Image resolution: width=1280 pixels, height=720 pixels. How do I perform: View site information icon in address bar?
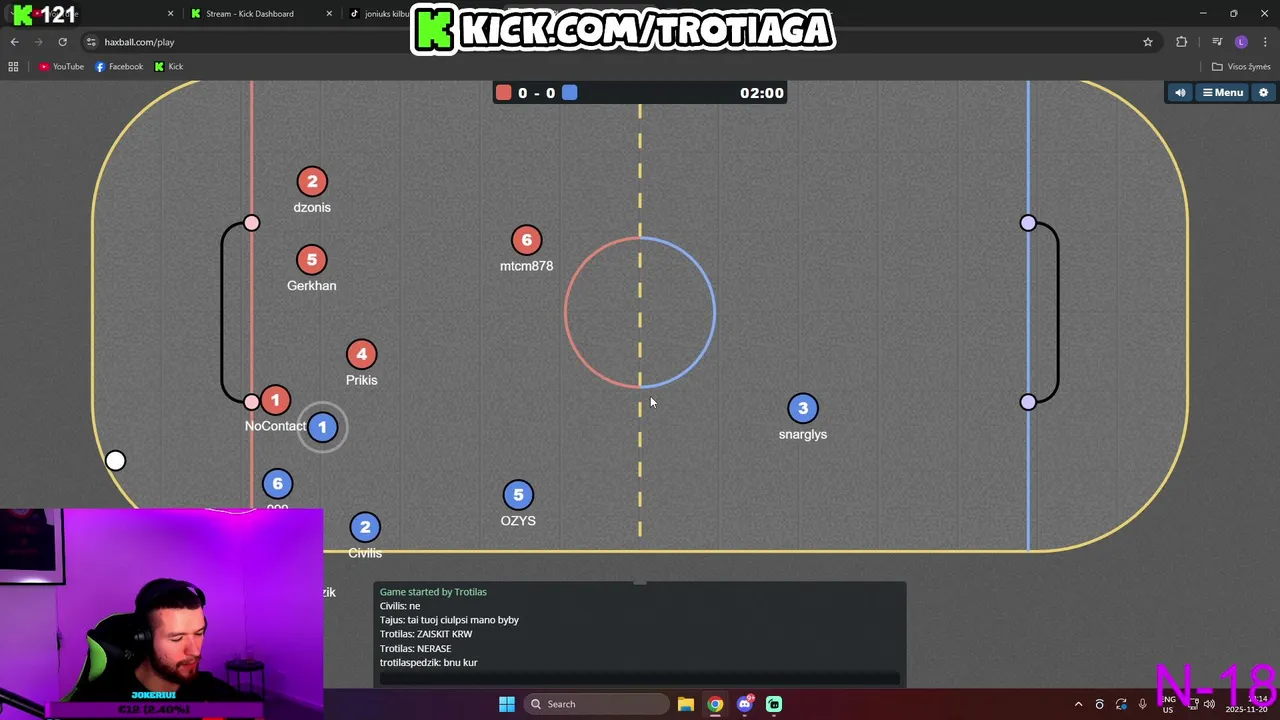91,42
